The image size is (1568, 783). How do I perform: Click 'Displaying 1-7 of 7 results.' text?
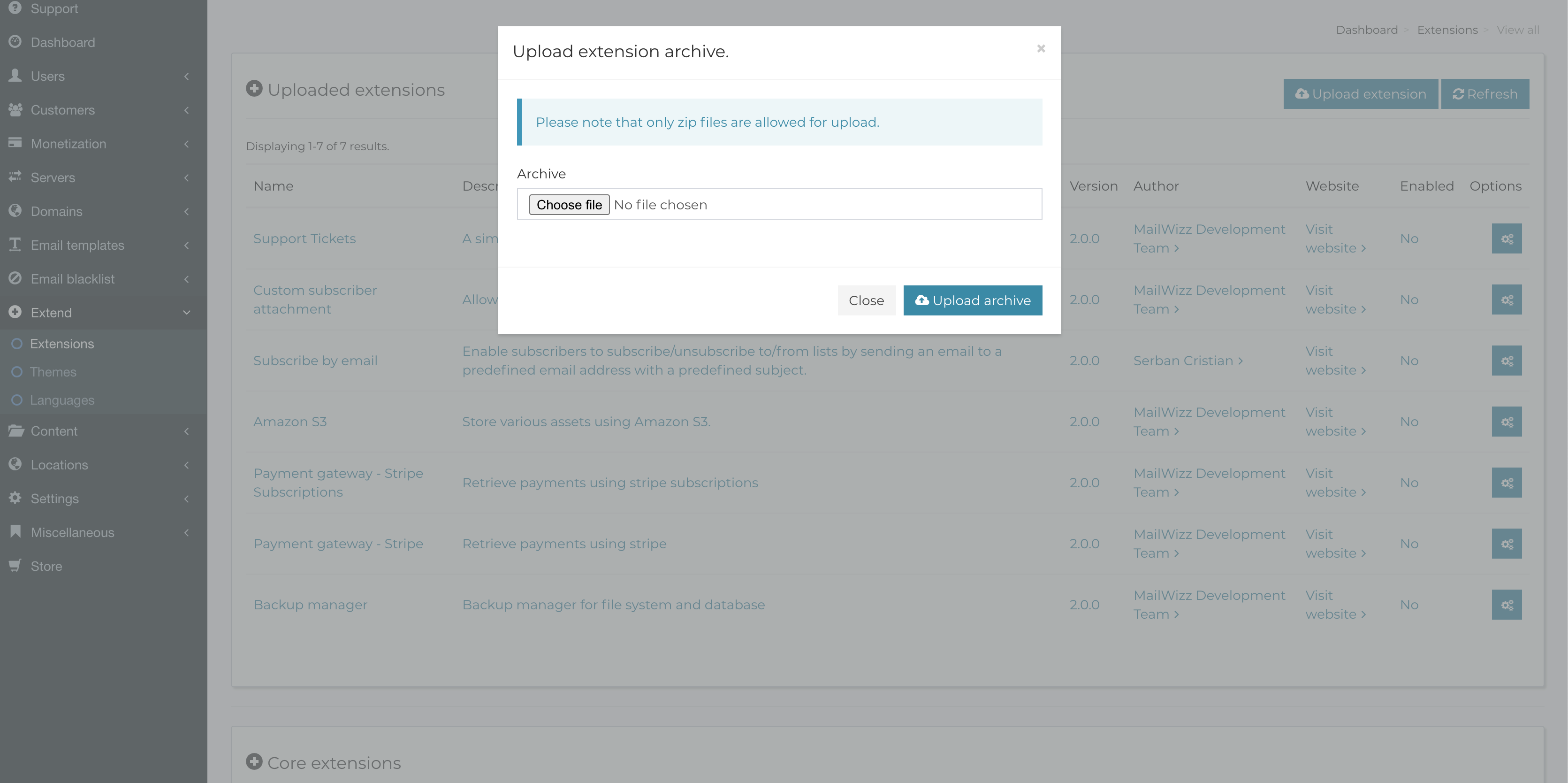click(317, 146)
